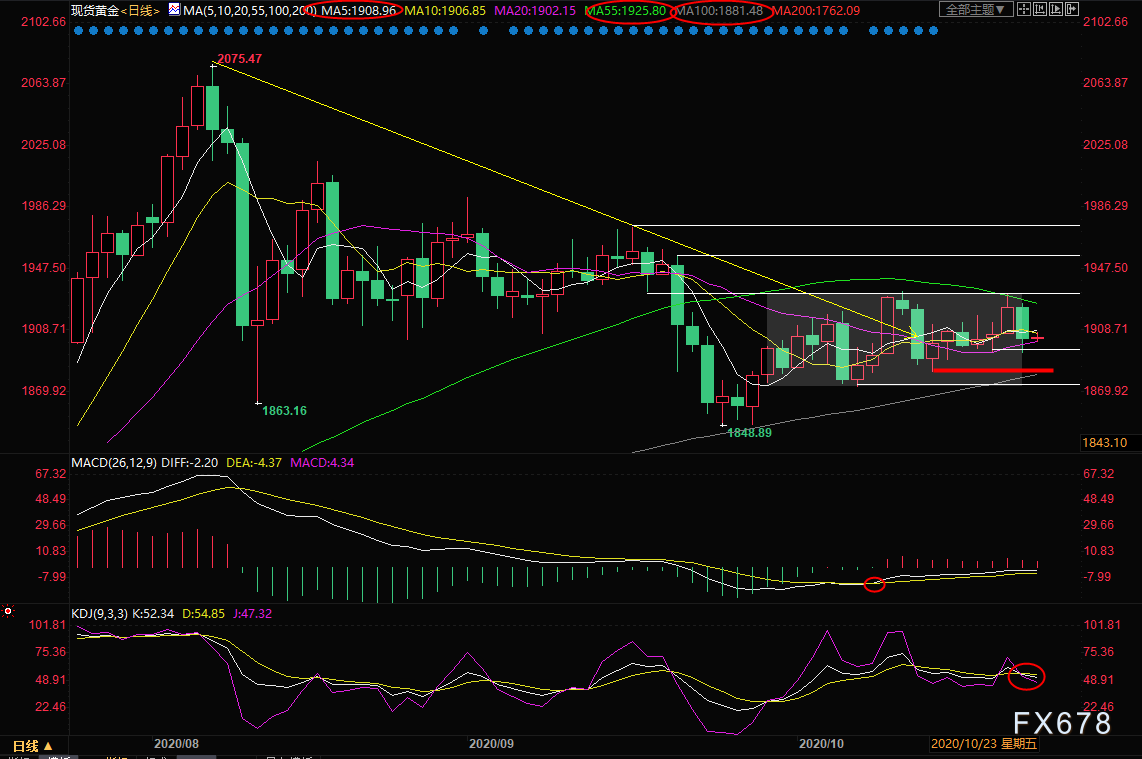
Task: Click the 1863.16 low price label
Action: (284, 411)
